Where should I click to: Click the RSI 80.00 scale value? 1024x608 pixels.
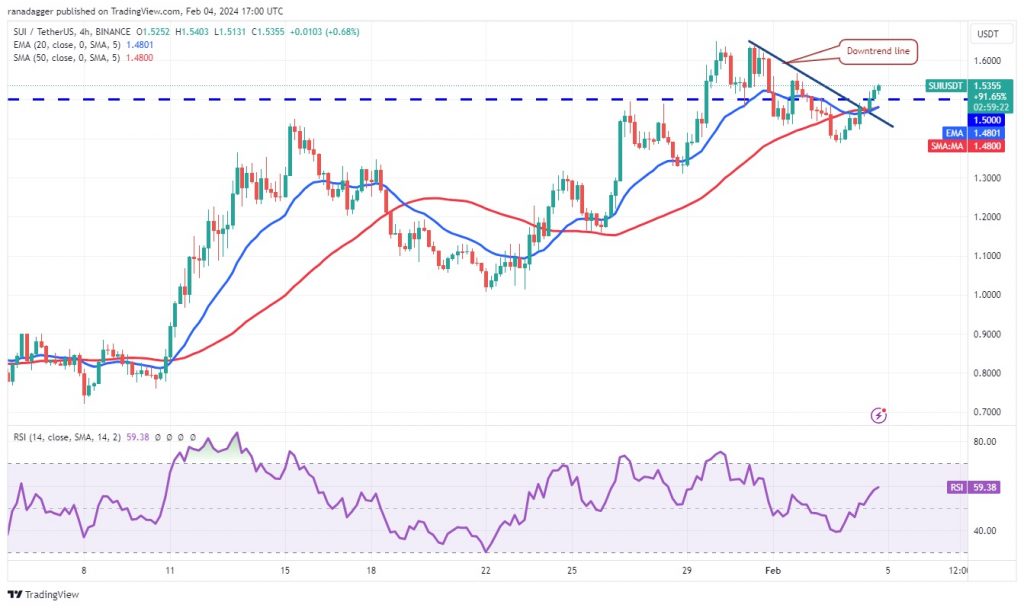985,441
